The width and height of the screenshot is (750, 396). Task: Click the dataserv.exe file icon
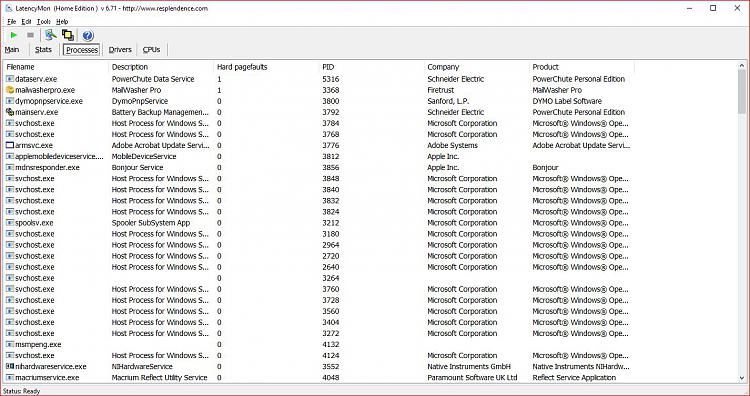10,79
